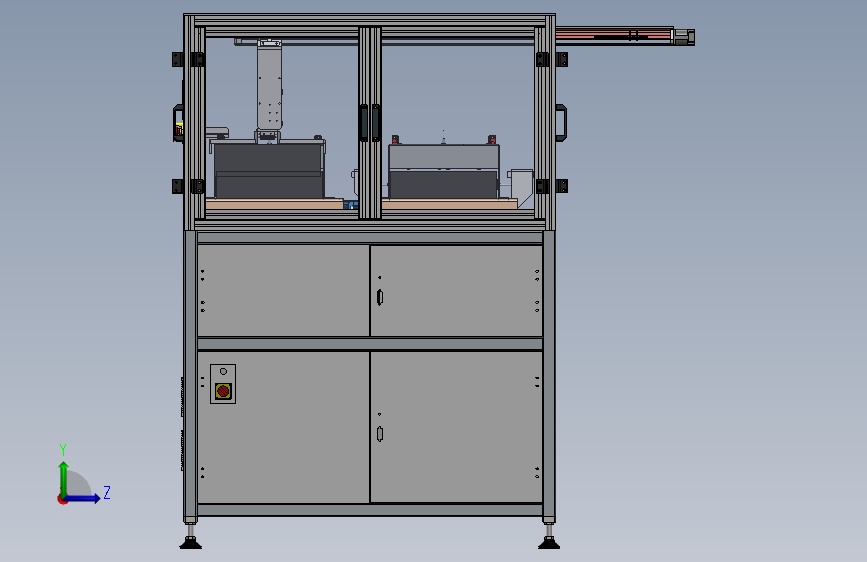Select the dark box in left enclosure bay

pyautogui.click(x=269, y=169)
